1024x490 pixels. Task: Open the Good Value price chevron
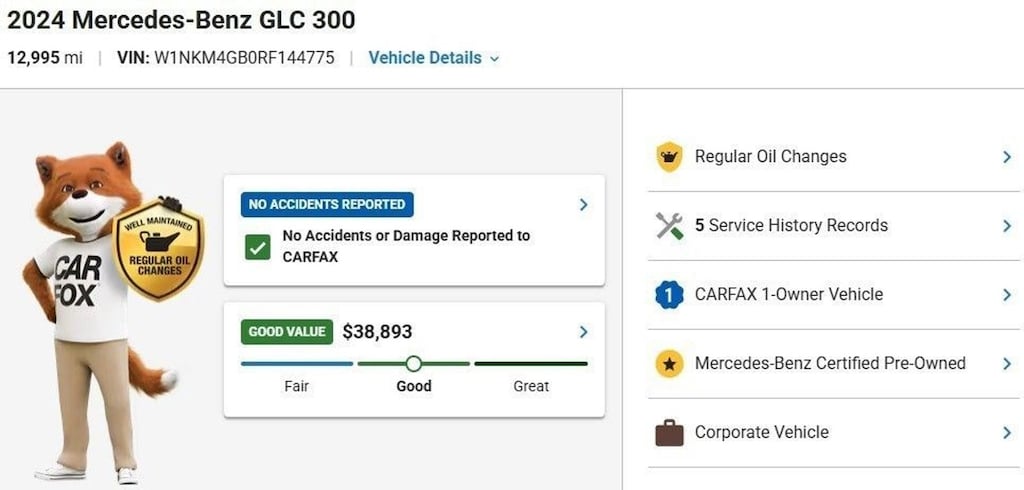tap(583, 332)
